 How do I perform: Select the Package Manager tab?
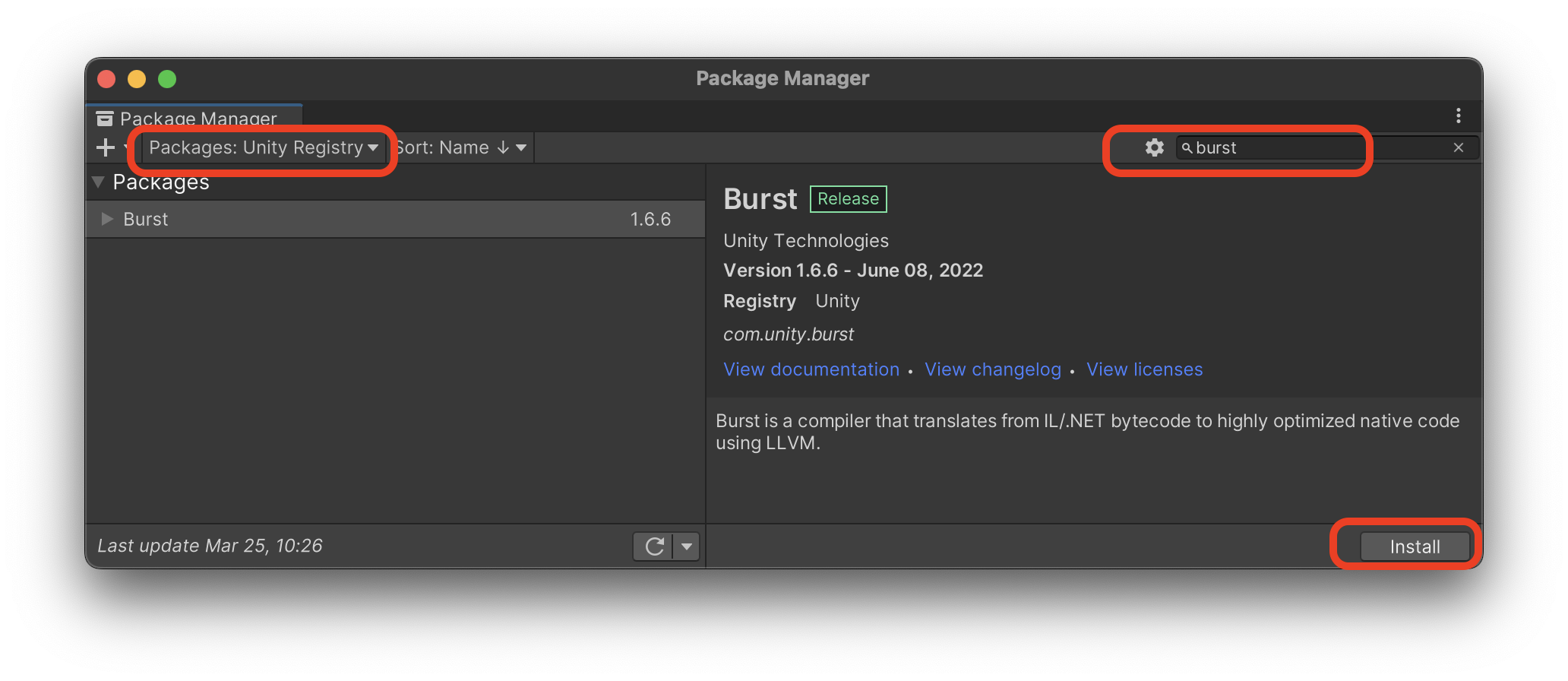pyautogui.click(x=194, y=118)
